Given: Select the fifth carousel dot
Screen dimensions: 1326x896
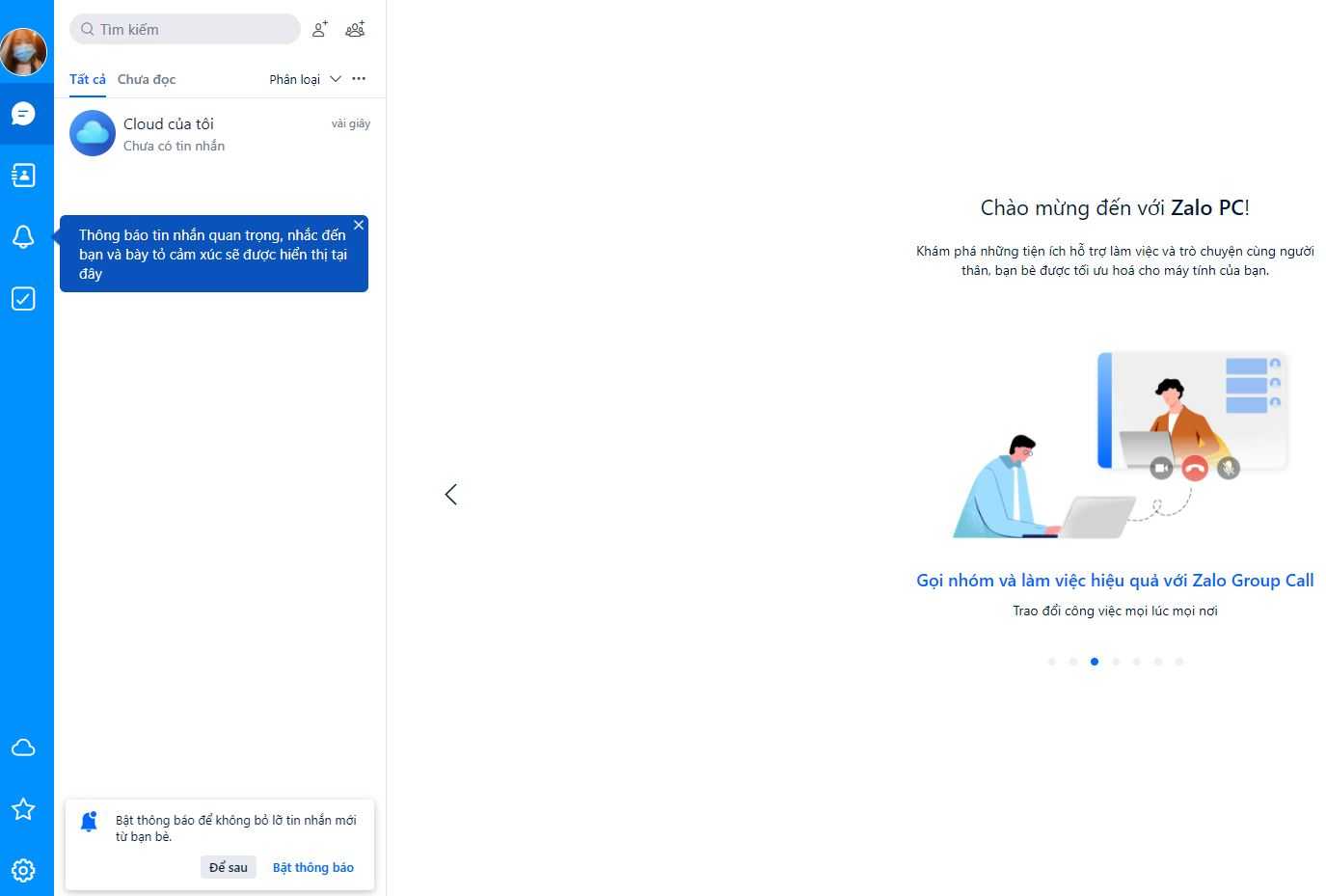Looking at the screenshot, I should (x=1137, y=662).
